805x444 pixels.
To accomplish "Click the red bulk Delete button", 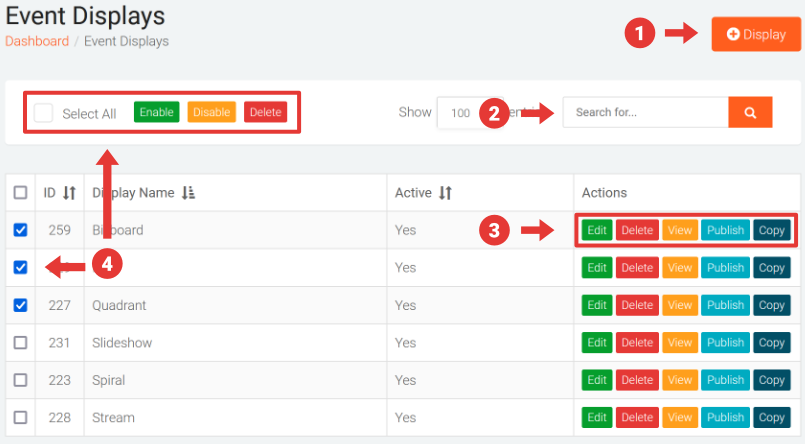I will [x=265, y=112].
